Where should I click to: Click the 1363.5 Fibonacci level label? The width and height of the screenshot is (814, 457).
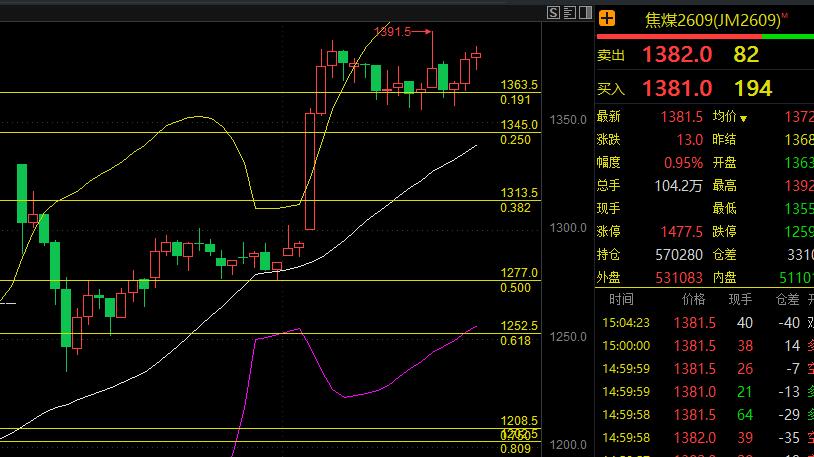[519, 85]
